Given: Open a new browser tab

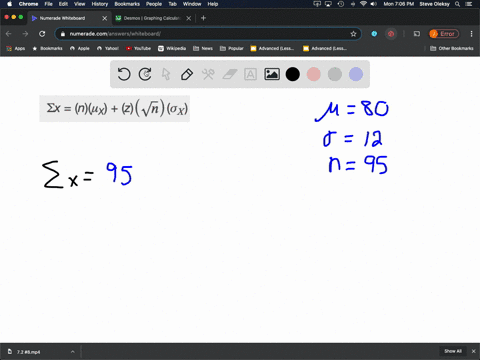Looking at the screenshot, I should pyautogui.click(x=203, y=18).
